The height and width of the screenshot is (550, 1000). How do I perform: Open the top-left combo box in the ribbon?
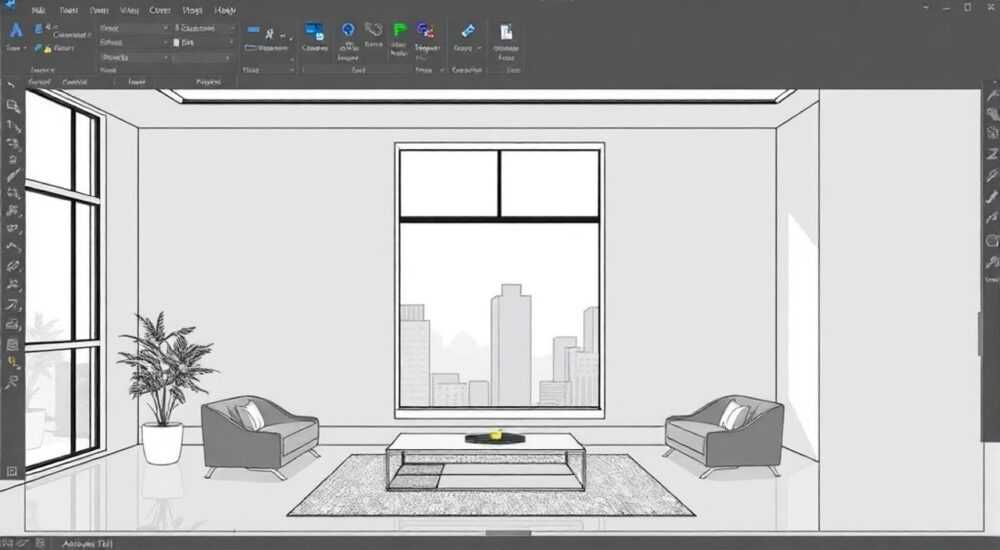[x=134, y=28]
